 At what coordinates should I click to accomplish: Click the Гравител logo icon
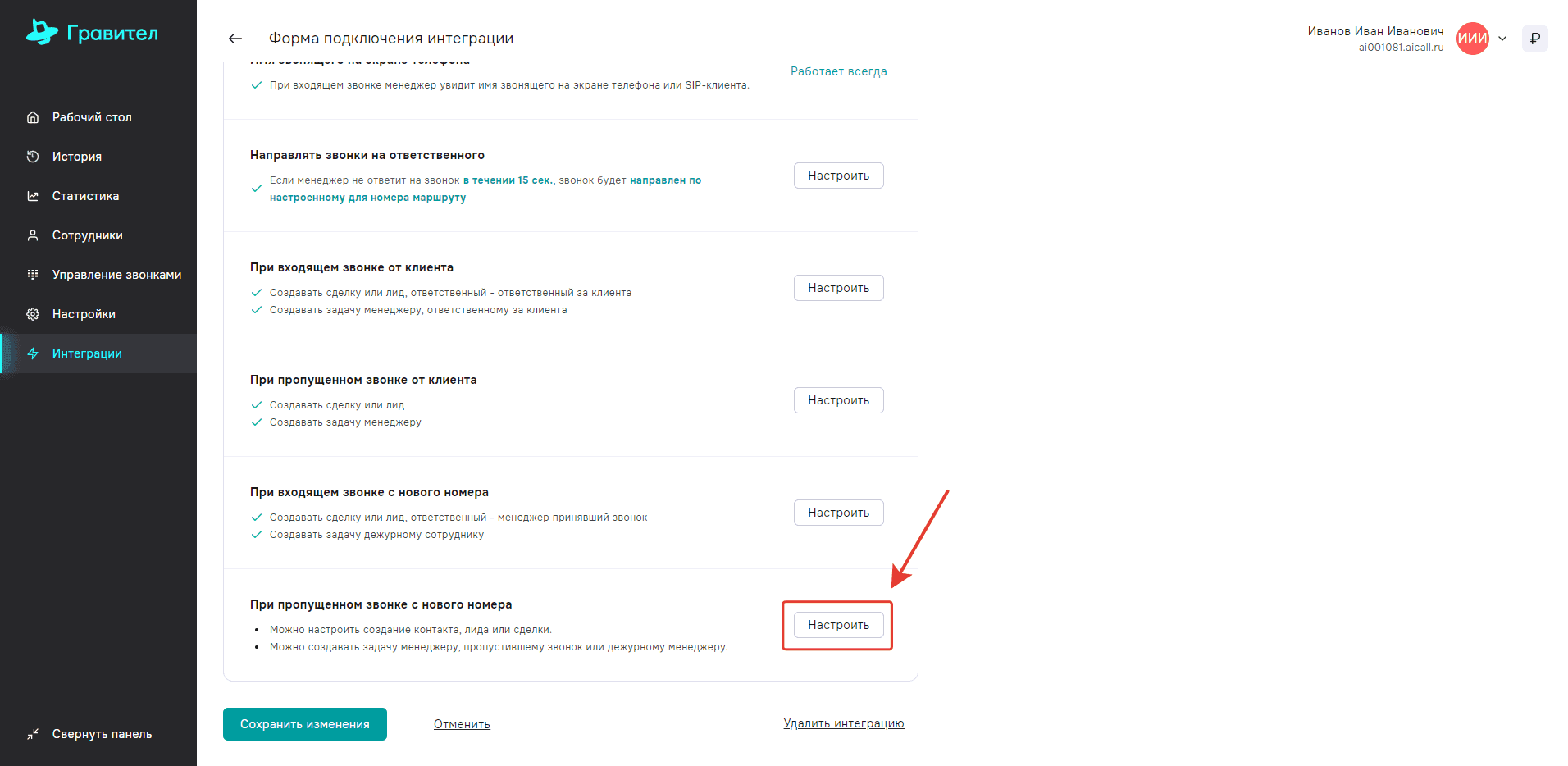41,32
